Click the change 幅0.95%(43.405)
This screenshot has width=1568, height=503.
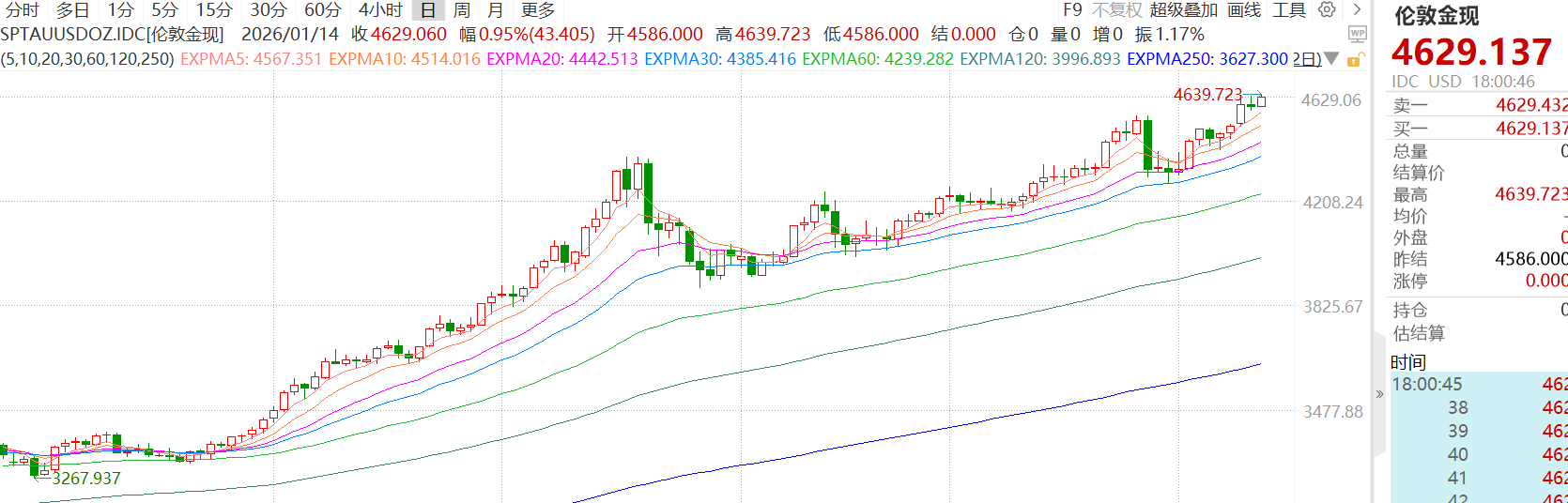tap(527, 35)
